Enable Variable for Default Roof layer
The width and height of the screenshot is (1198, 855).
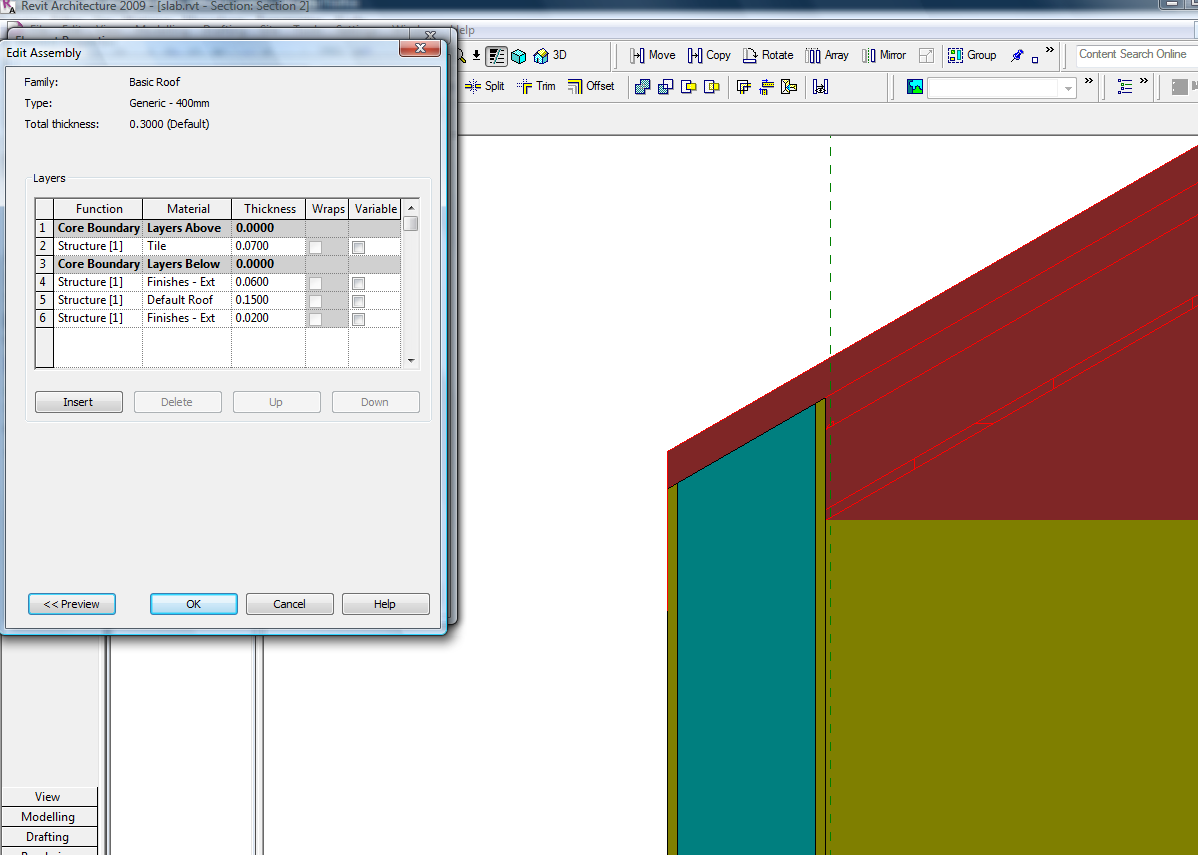point(358,301)
